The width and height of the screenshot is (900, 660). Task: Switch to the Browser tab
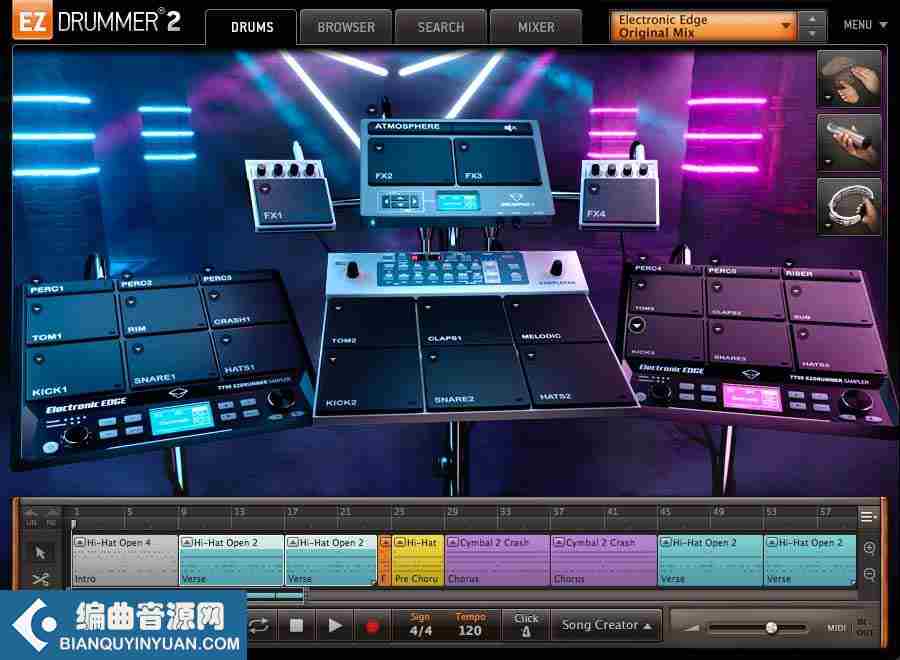[x=346, y=27]
